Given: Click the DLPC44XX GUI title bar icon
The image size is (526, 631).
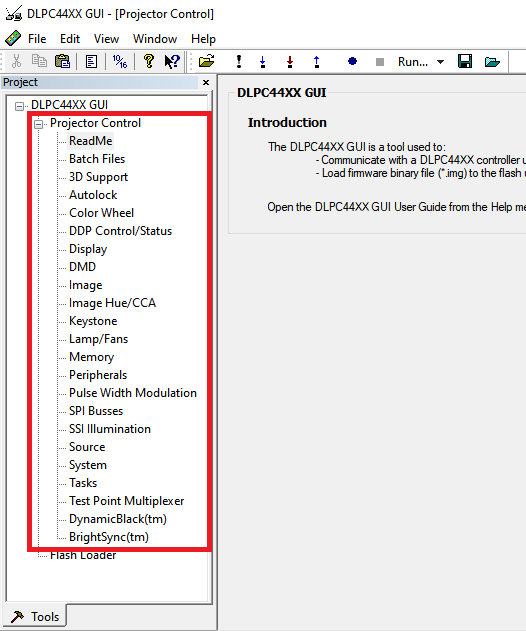Looking at the screenshot, I should pos(14,13).
